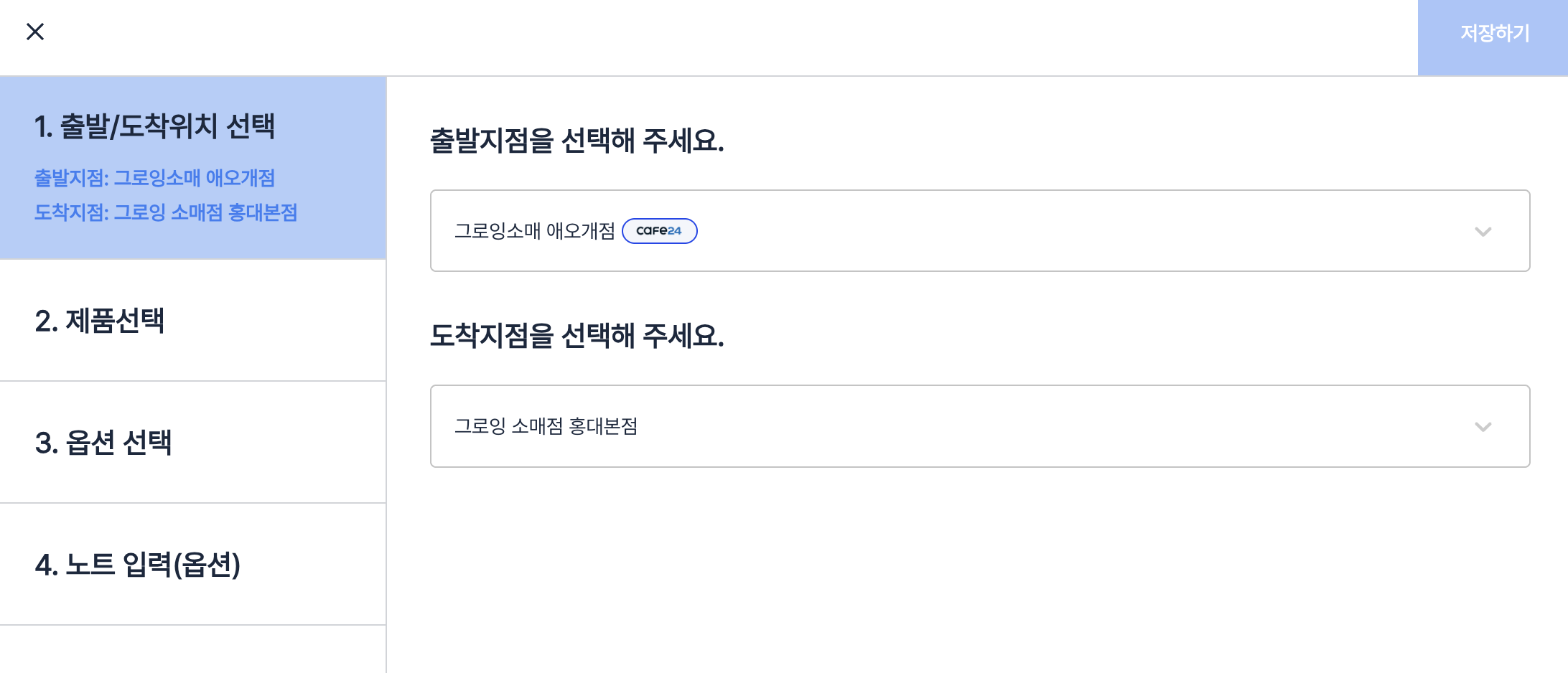Screen dimensions: 1568x673
Task: Click the selected 그로잉소매 애오개점 dropdown value
Action: click(x=534, y=231)
